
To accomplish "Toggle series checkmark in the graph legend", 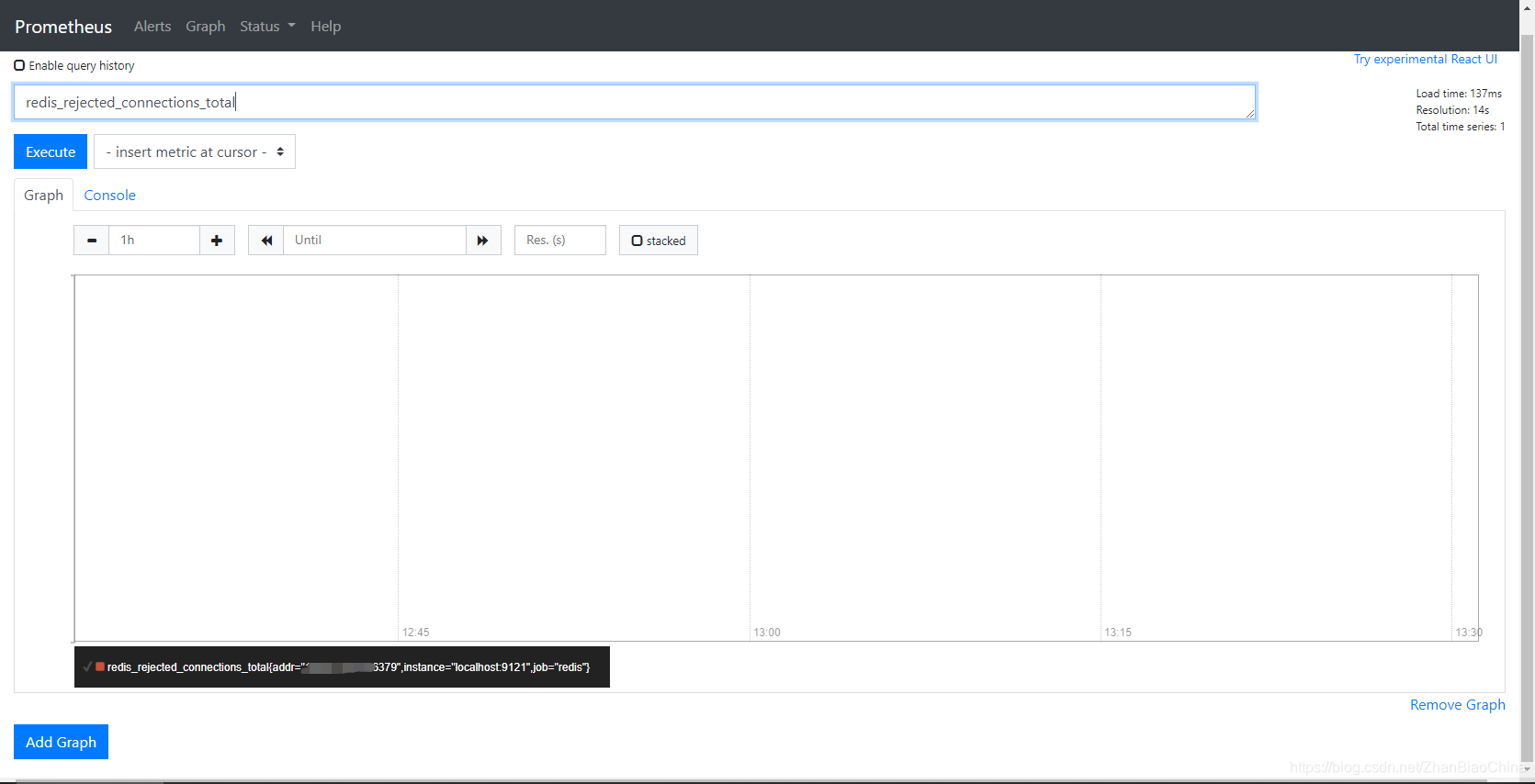I will 87,667.
